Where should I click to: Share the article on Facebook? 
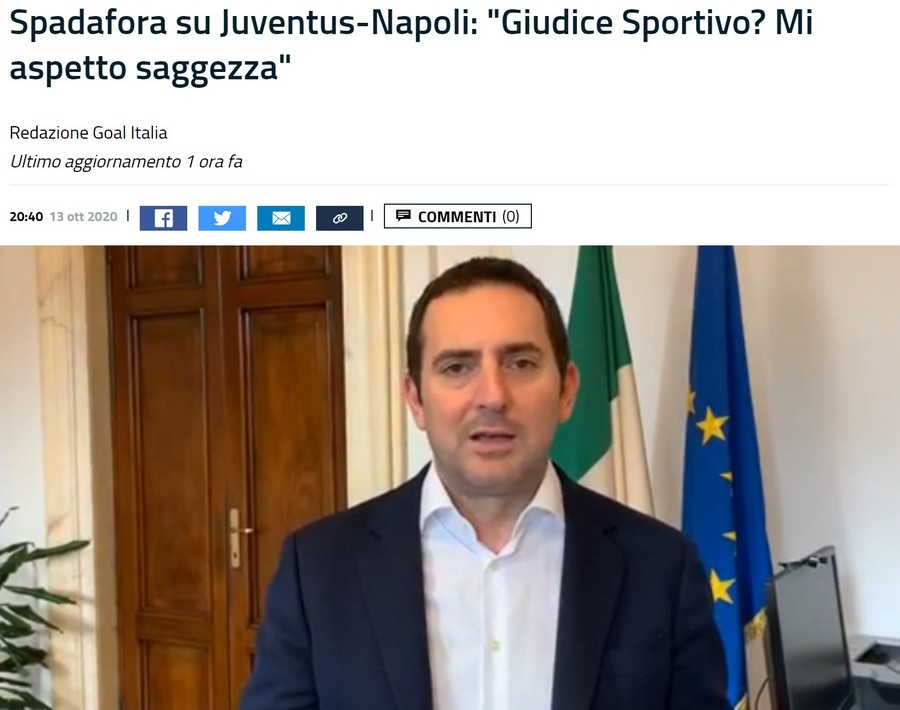[x=164, y=218]
